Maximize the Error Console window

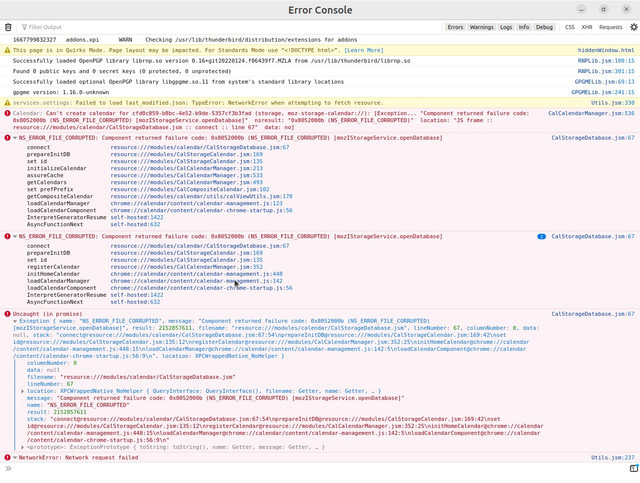pos(604,9)
